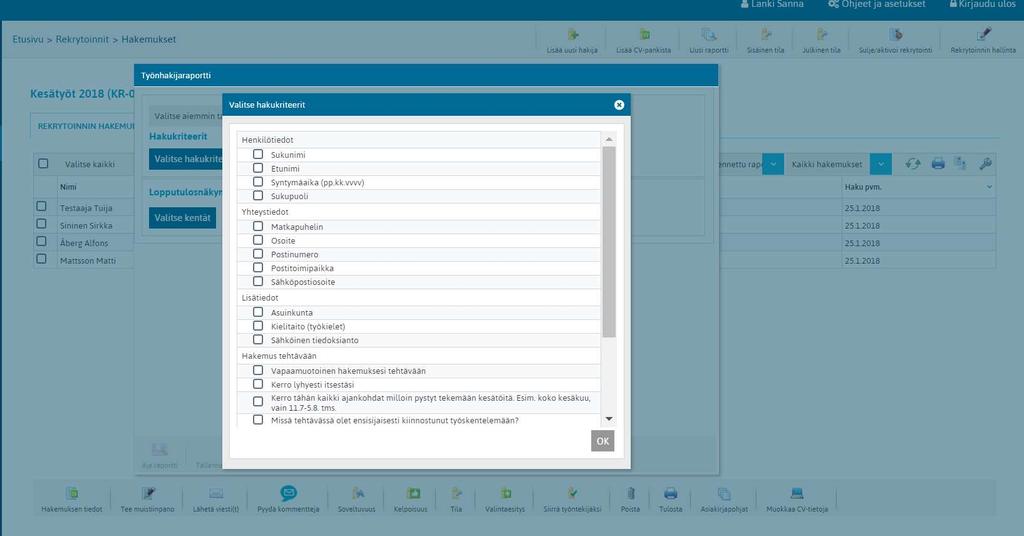The width and height of the screenshot is (1024, 536).
Task: Click the criteria list scrollbar thumb
Action: tap(609, 242)
